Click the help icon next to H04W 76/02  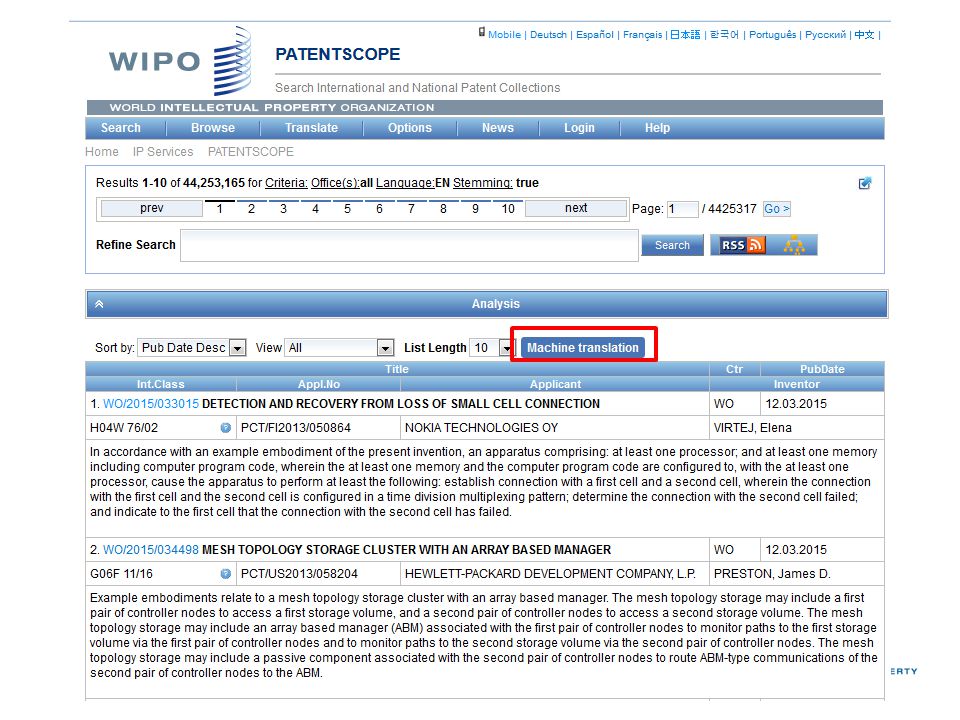pos(225,428)
